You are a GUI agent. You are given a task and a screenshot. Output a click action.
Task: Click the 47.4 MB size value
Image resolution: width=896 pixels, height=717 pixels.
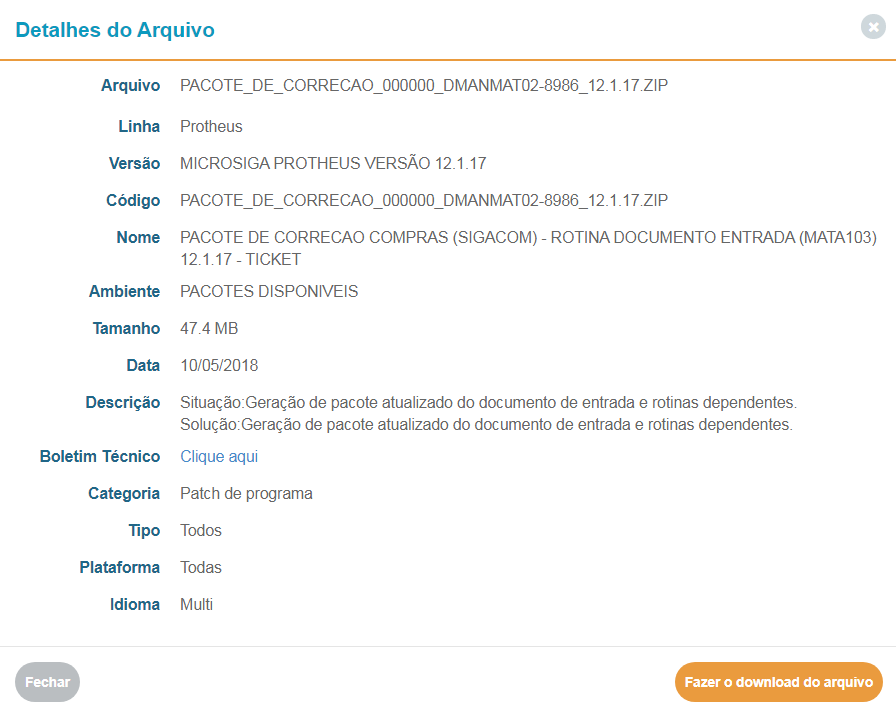(x=209, y=329)
